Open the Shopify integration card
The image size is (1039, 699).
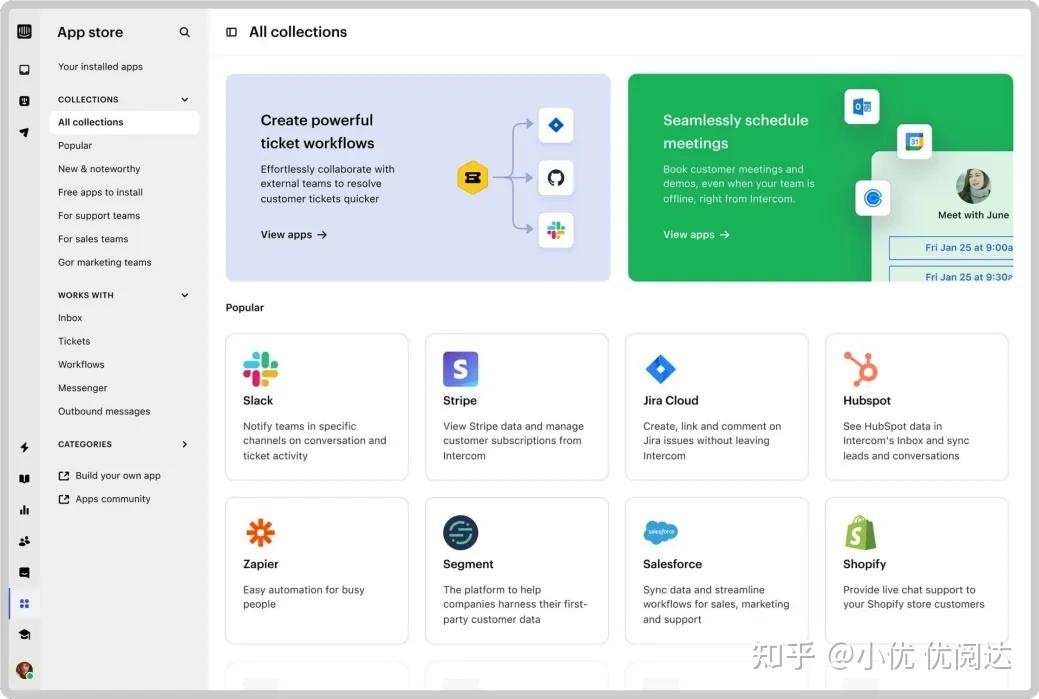pos(915,570)
